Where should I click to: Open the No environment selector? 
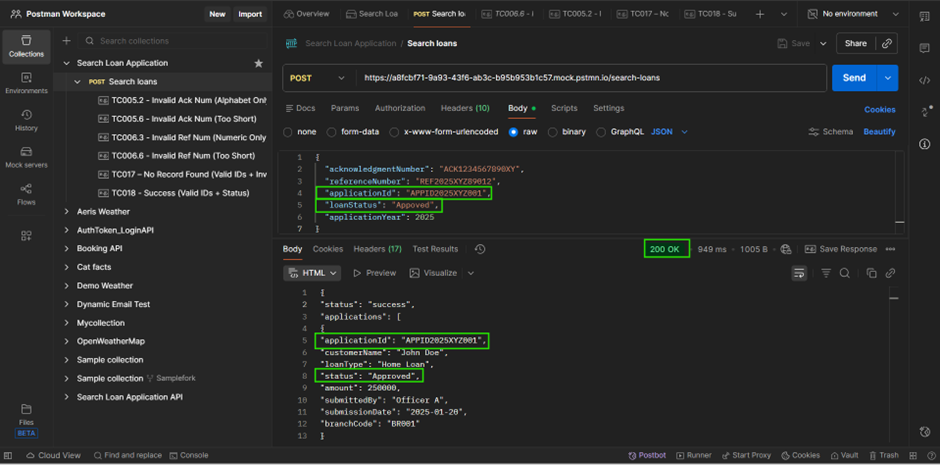[854, 14]
